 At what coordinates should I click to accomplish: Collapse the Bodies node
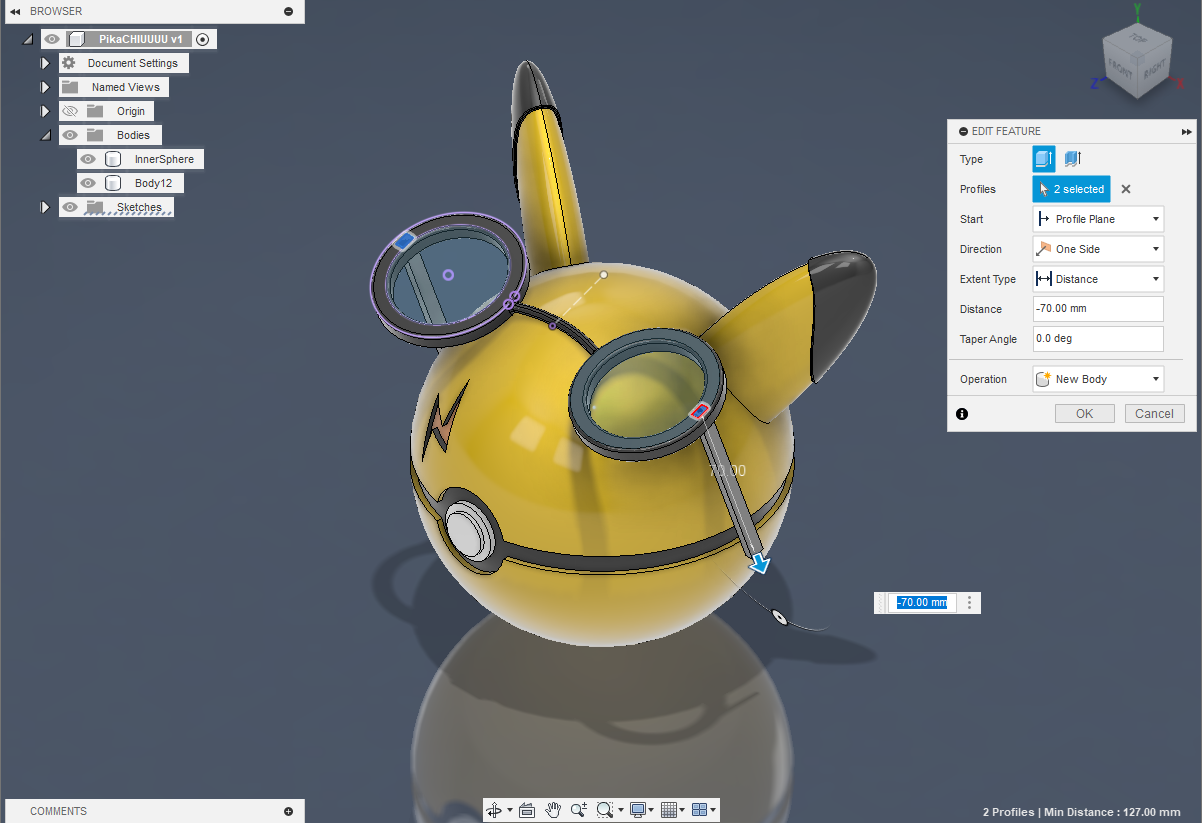pyautogui.click(x=45, y=135)
